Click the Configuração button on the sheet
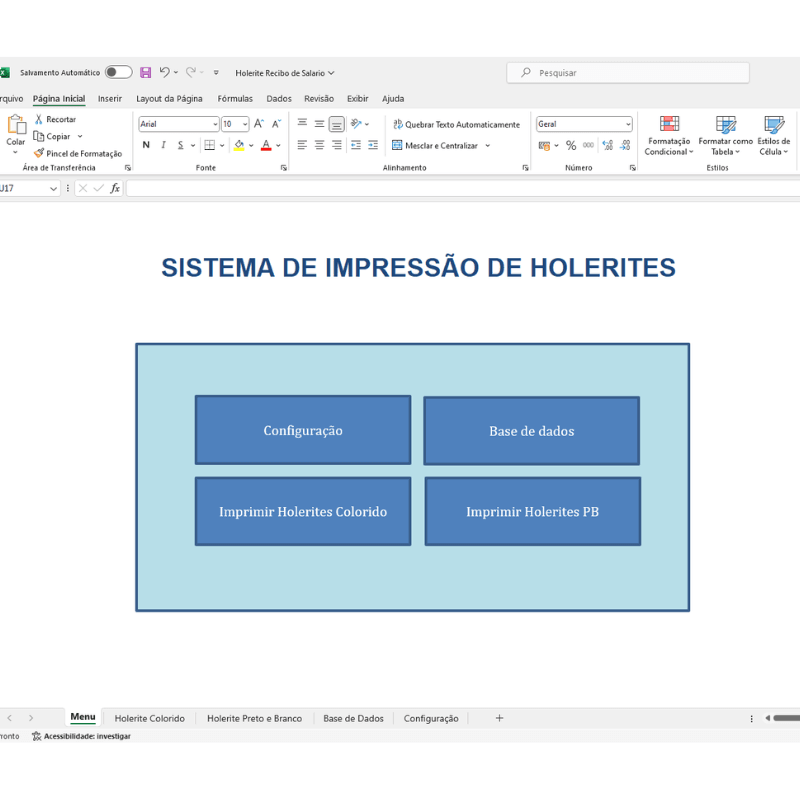The height and width of the screenshot is (800, 800). 303,430
